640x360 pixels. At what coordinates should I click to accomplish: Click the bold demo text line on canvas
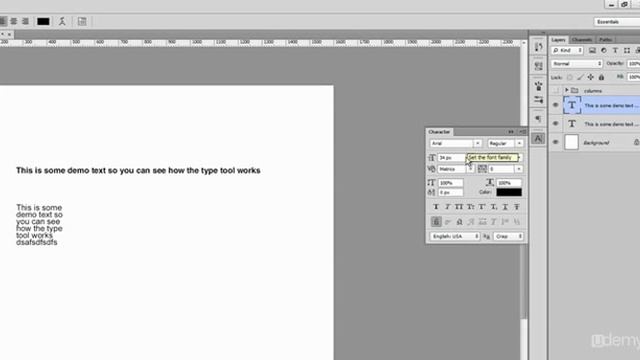click(x=138, y=171)
